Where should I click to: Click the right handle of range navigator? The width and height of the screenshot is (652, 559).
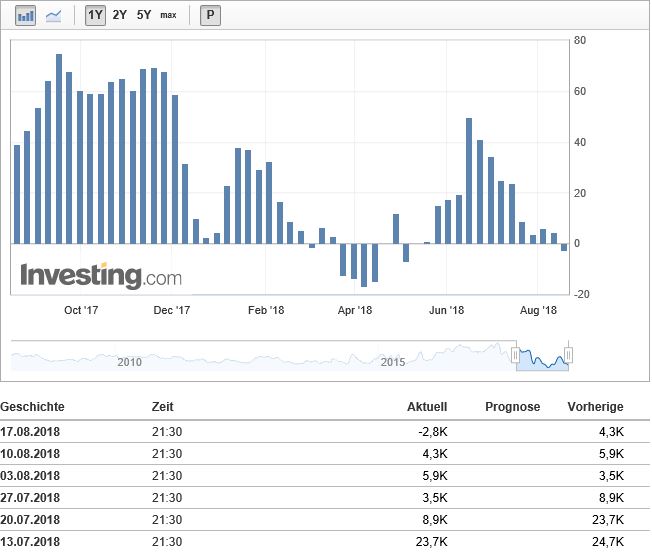pos(568,355)
